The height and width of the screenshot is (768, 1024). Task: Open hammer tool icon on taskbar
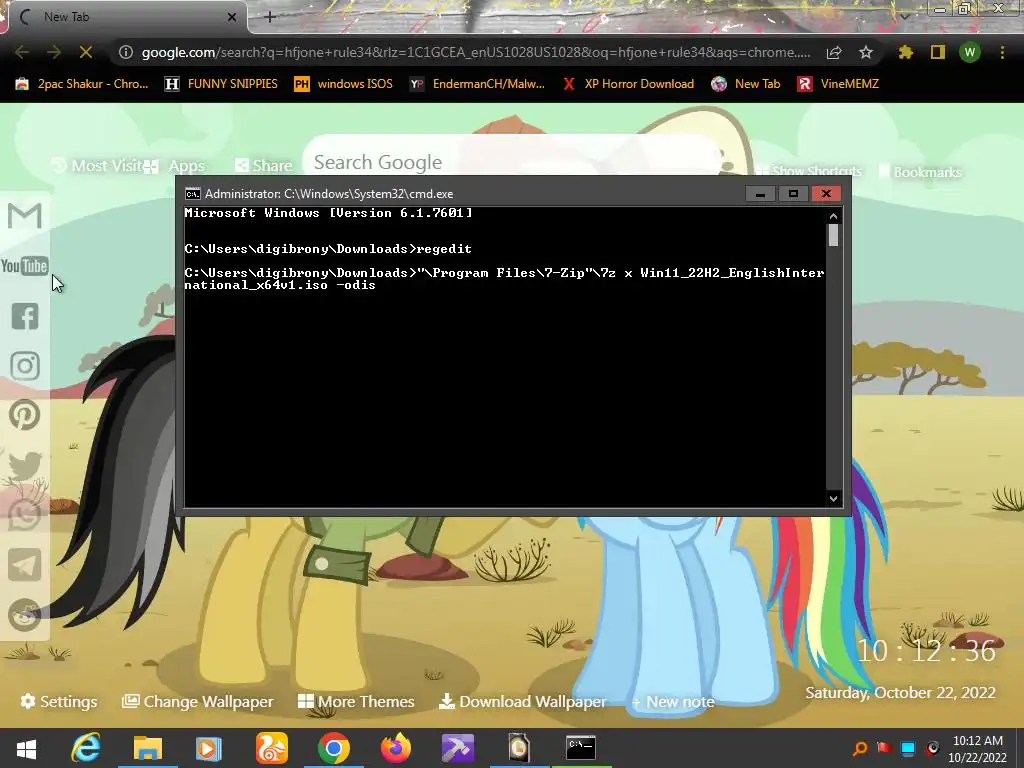pos(458,748)
